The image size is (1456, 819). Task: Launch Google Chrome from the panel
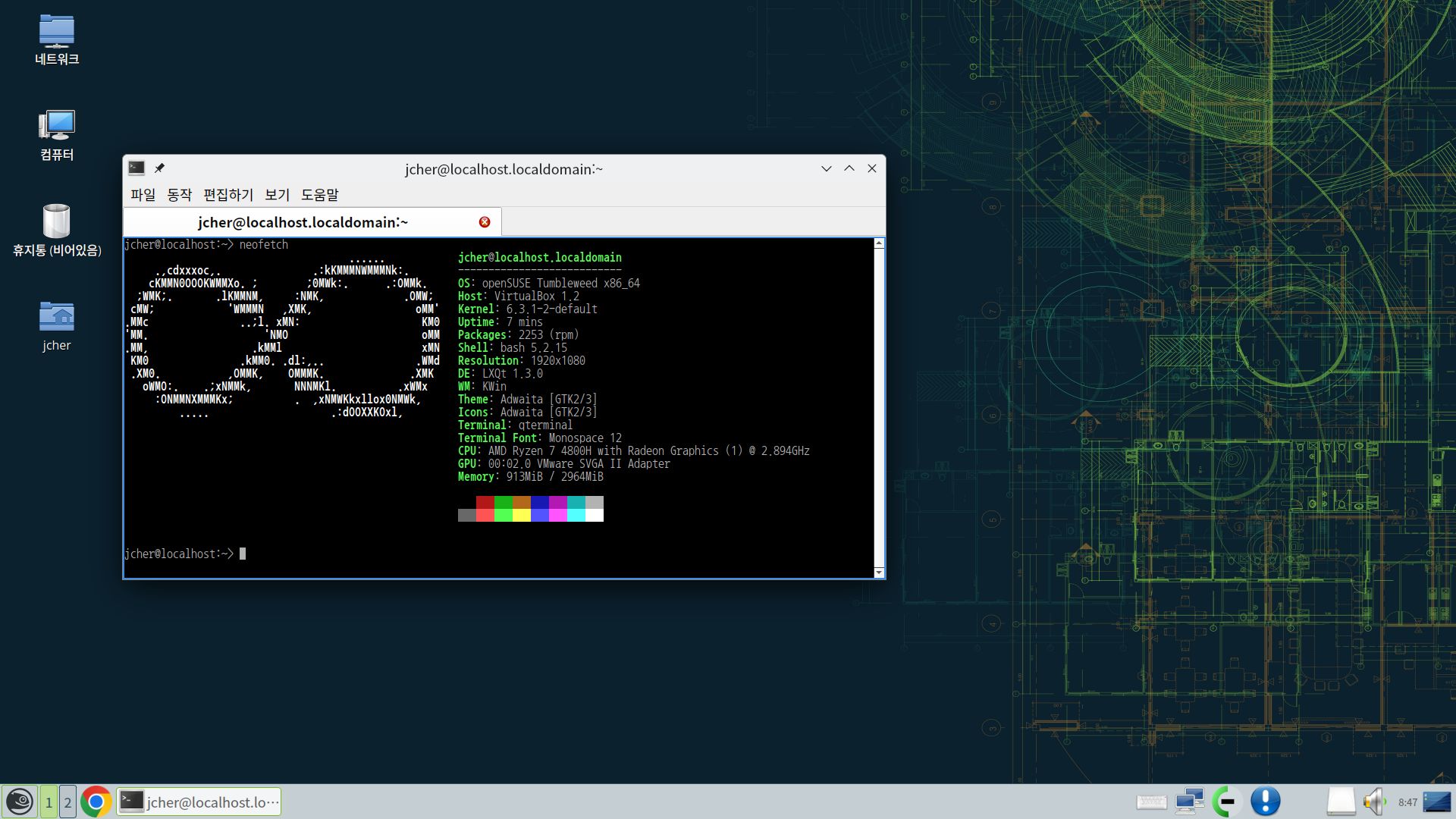tap(96, 802)
